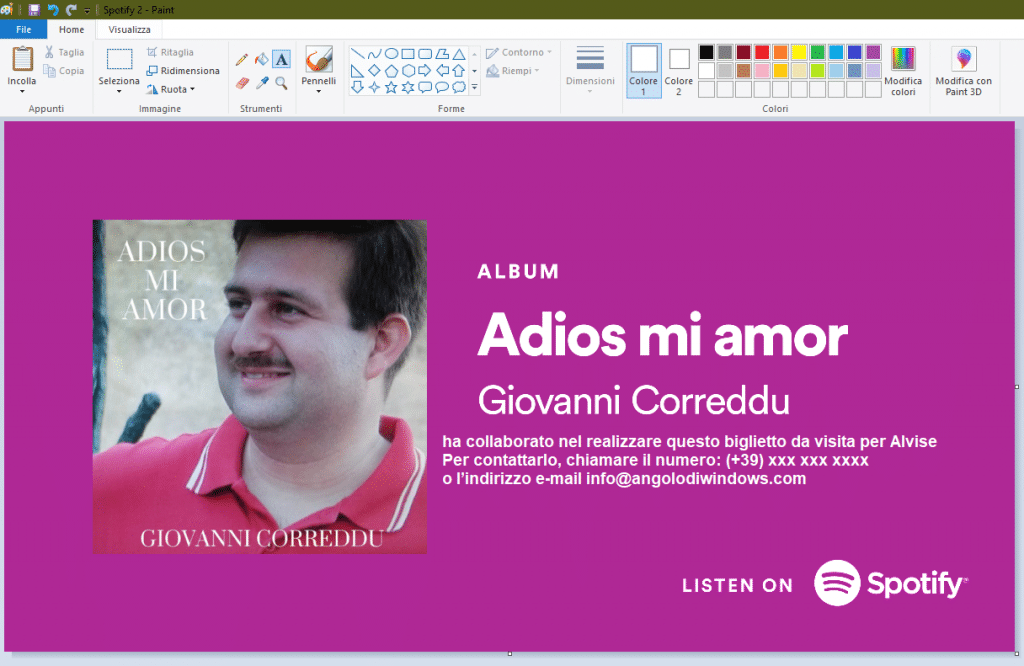1024x666 pixels.
Task: Expand the full shapes gallery
Action: tap(475, 87)
